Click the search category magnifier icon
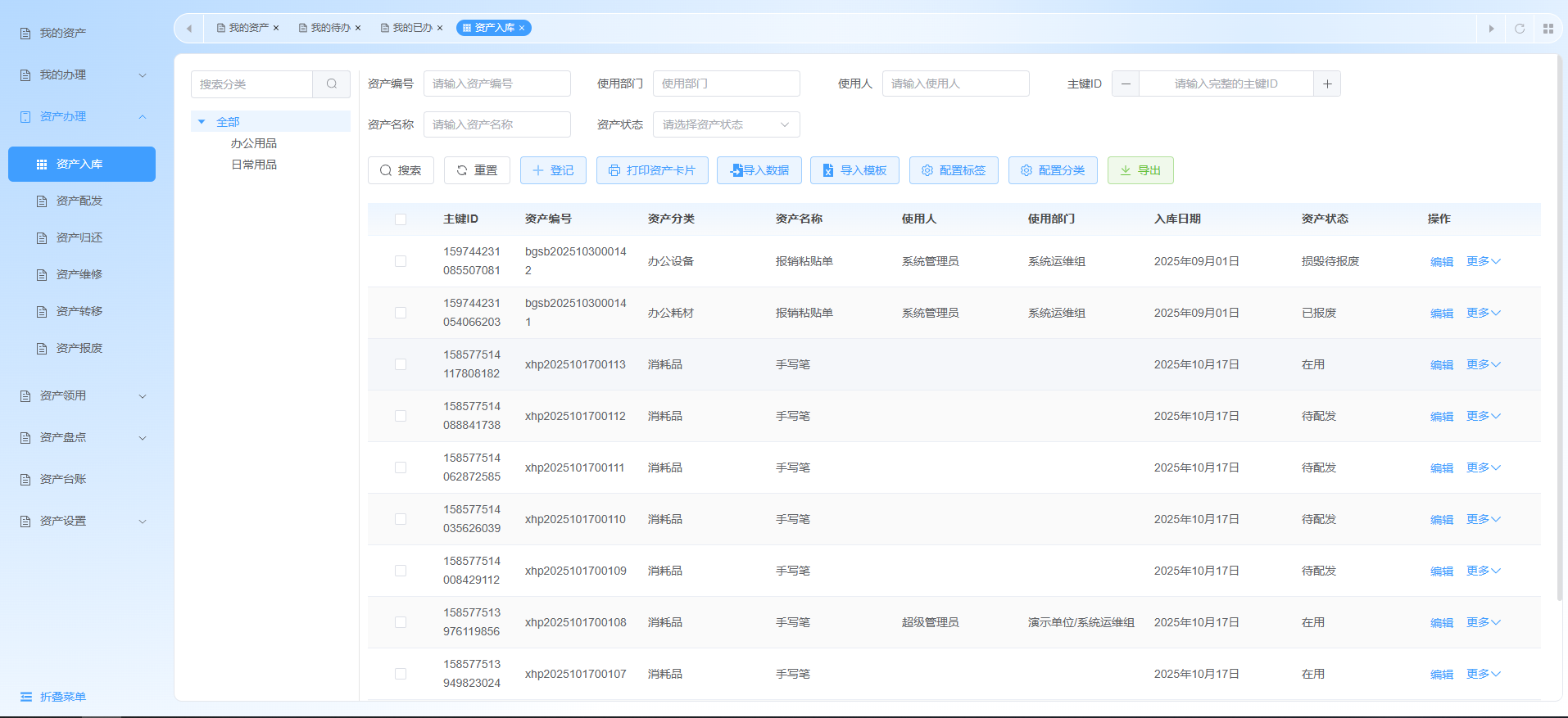The width and height of the screenshot is (1568, 718). 332,84
